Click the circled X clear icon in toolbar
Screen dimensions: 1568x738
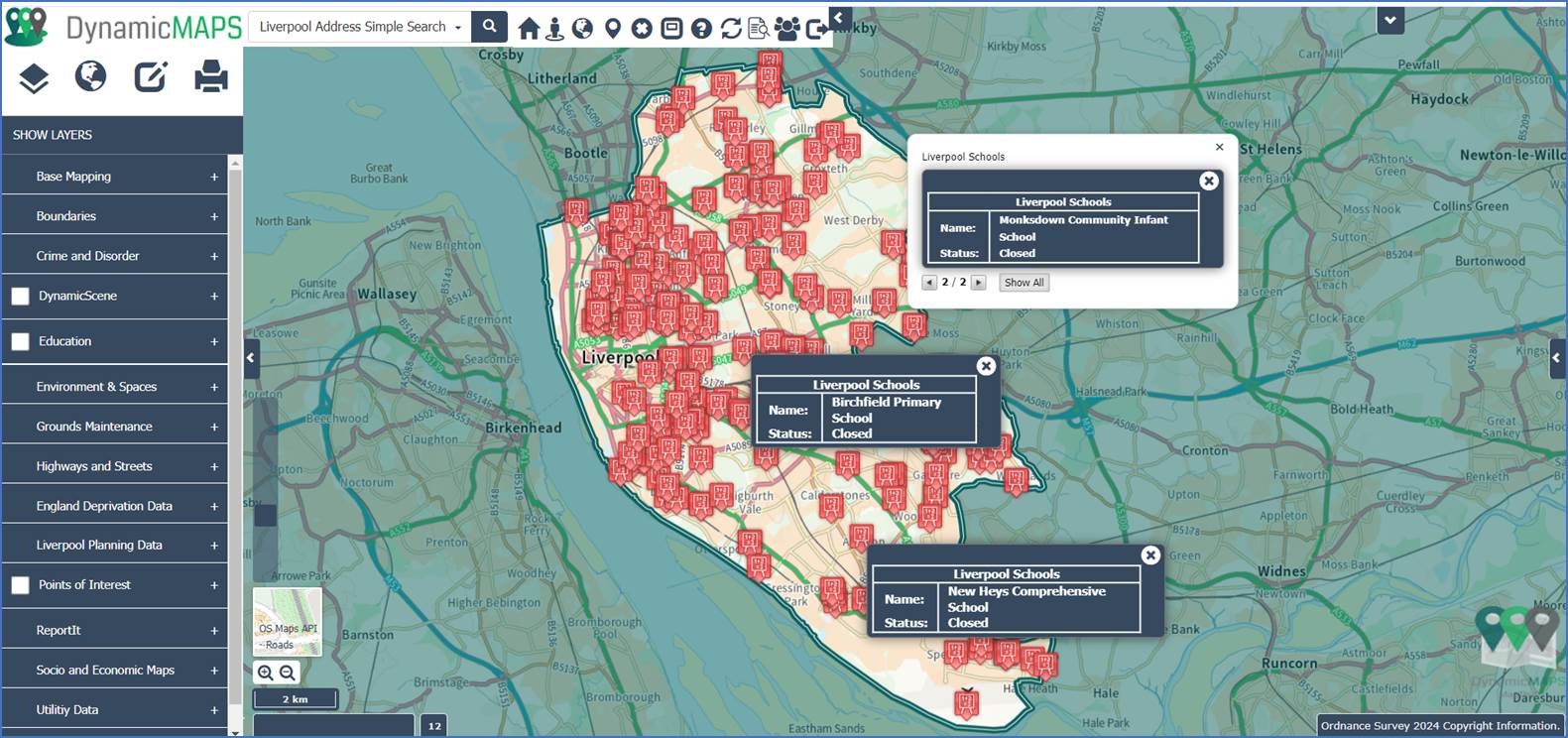pos(642,29)
